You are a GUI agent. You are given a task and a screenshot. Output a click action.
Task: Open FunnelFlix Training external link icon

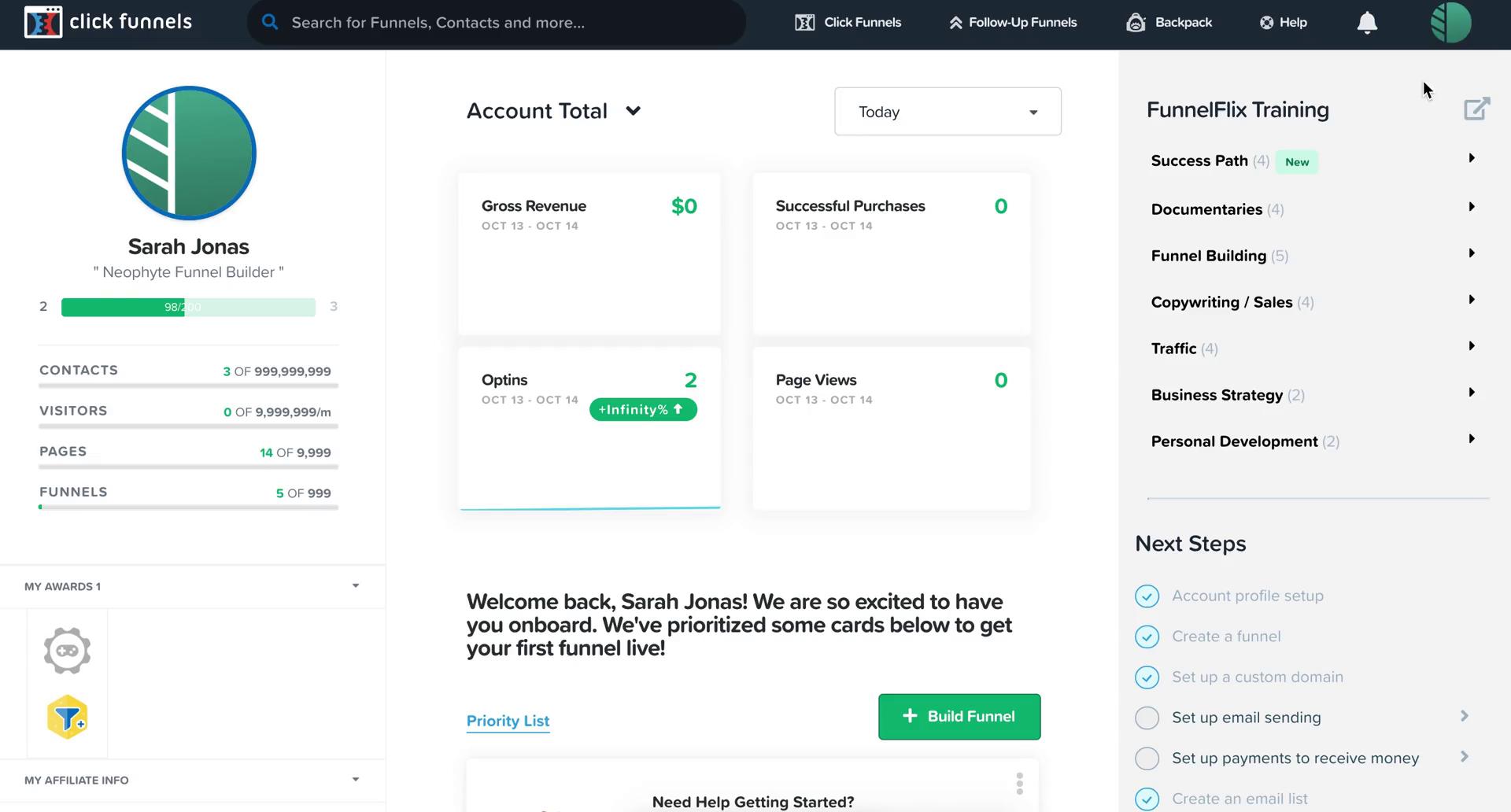coord(1477,109)
